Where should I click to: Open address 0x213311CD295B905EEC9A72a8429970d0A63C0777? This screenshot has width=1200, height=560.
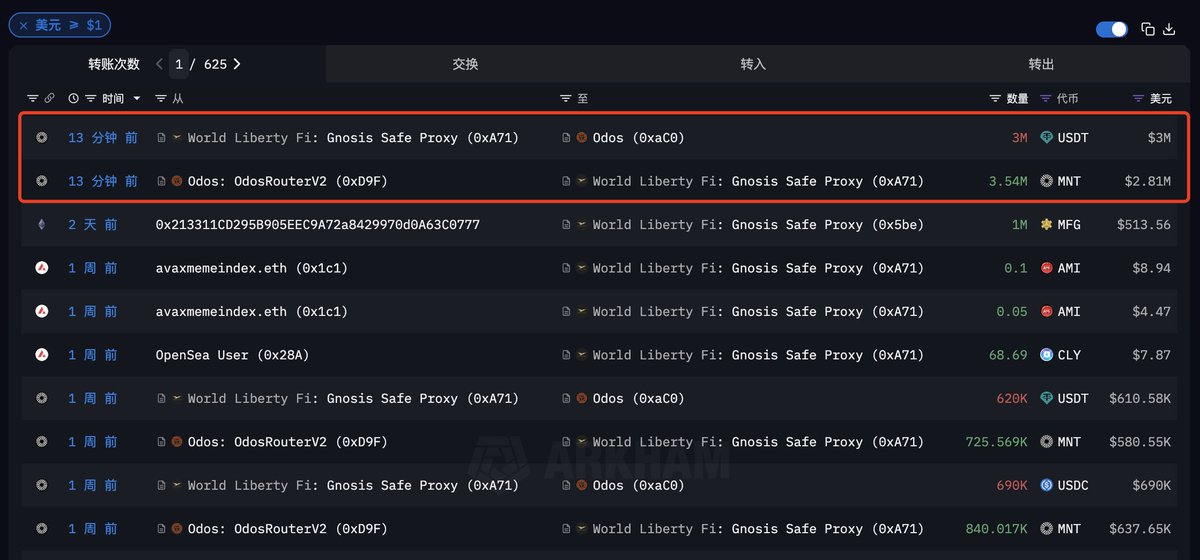pyautogui.click(x=318, y=225)
